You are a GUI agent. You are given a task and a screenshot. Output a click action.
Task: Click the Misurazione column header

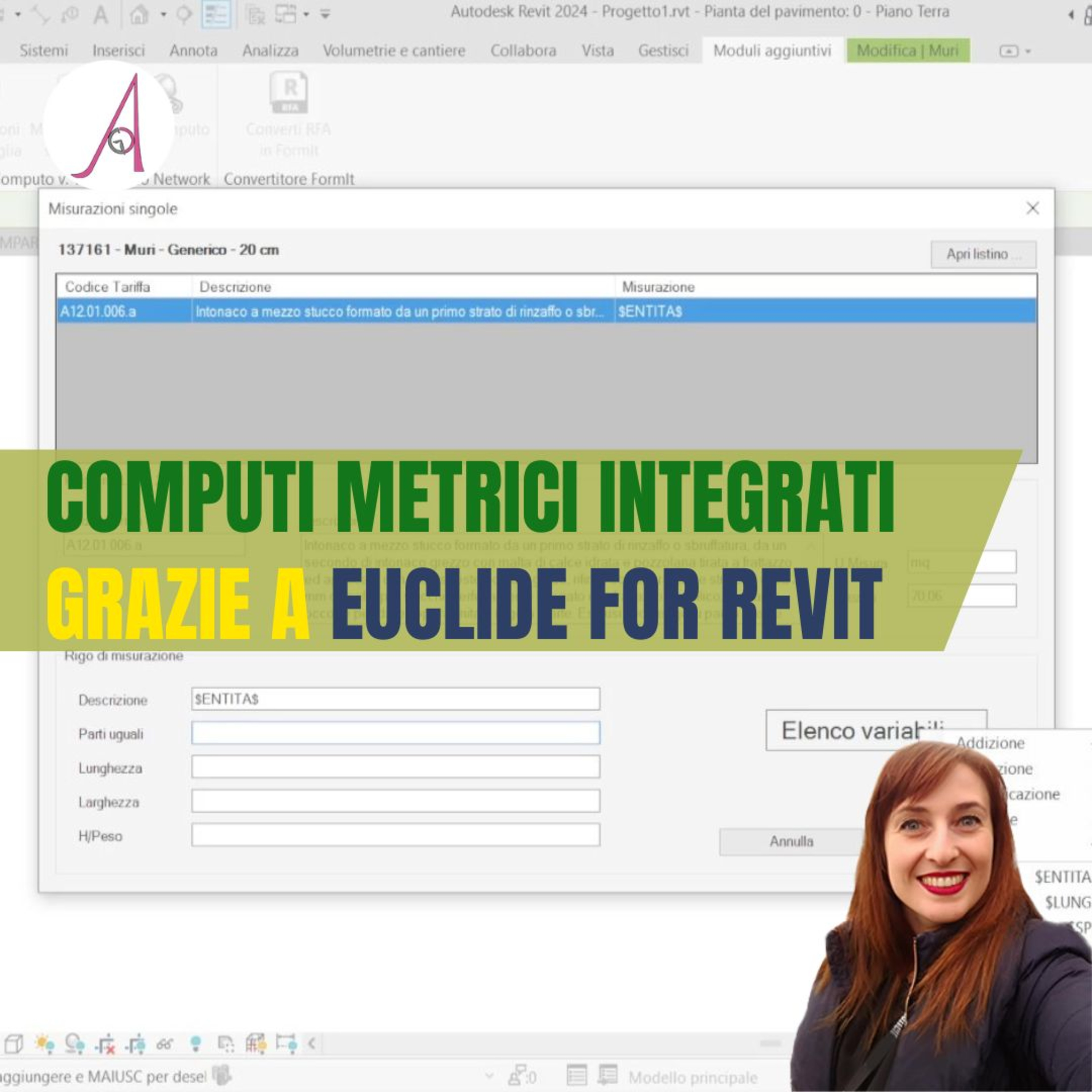click(825, 287)
